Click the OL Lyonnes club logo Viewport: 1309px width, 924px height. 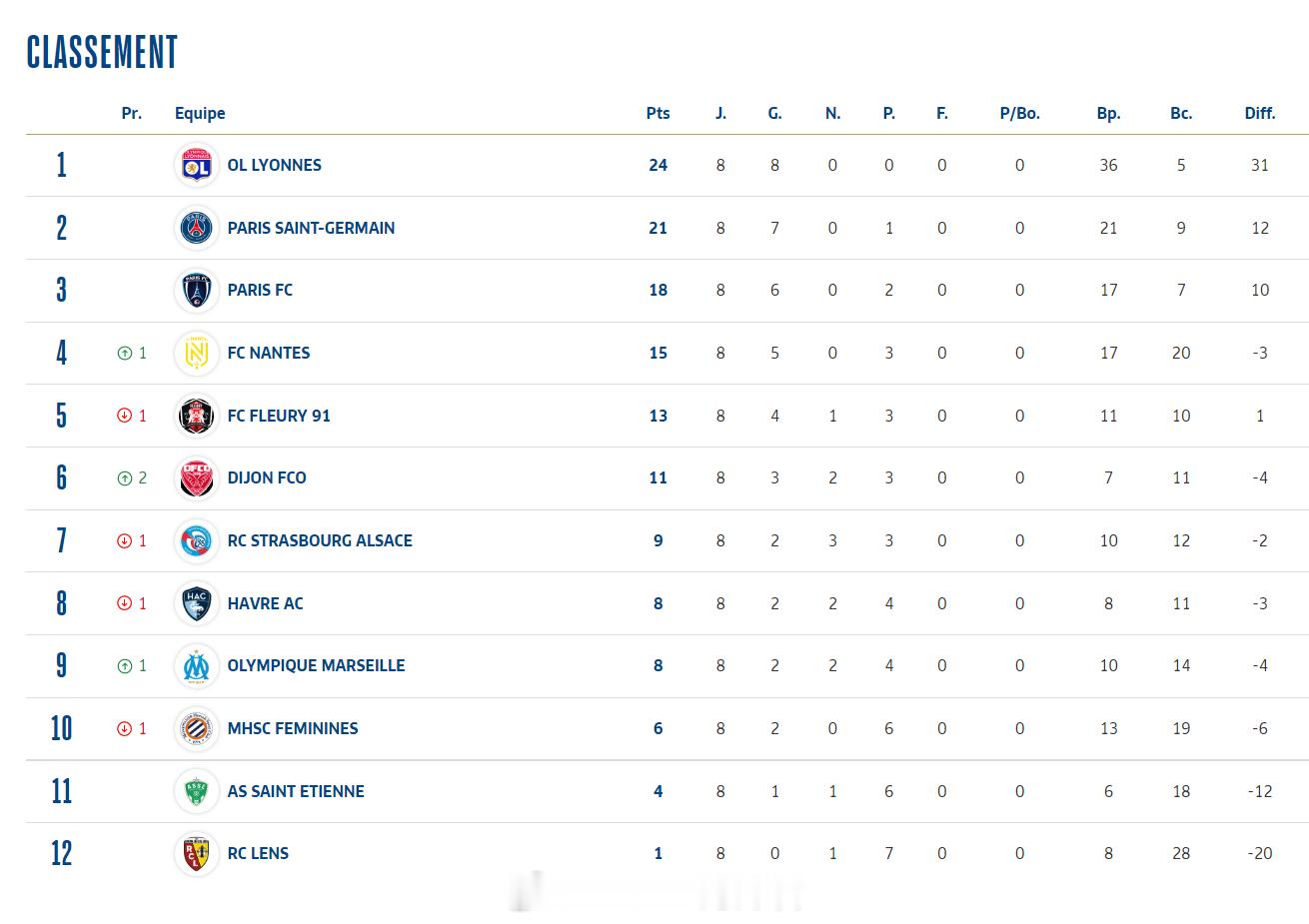[197, 166]
